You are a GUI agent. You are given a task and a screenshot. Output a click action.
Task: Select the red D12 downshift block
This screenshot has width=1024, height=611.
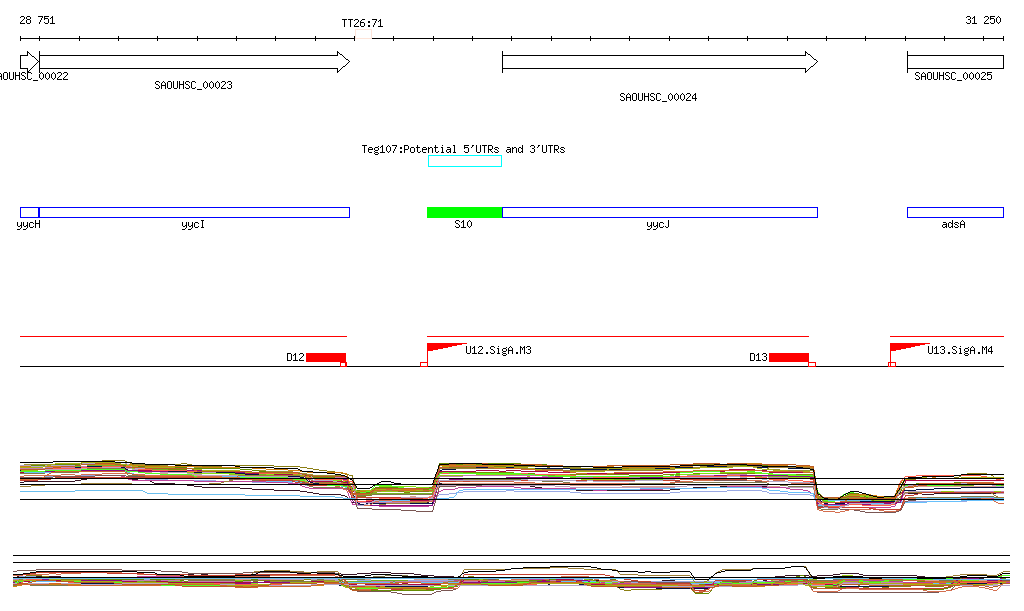325,357
